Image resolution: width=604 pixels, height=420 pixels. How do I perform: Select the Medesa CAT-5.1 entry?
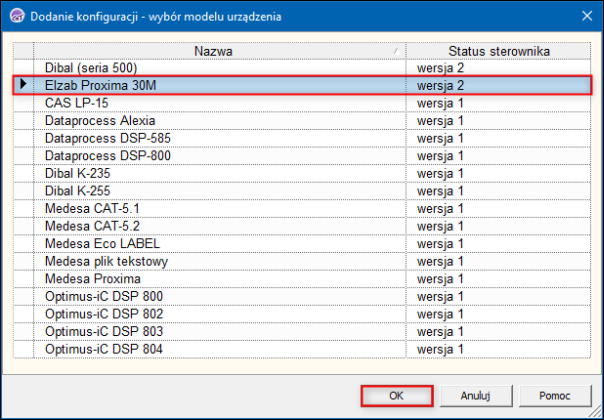(92, 209)
